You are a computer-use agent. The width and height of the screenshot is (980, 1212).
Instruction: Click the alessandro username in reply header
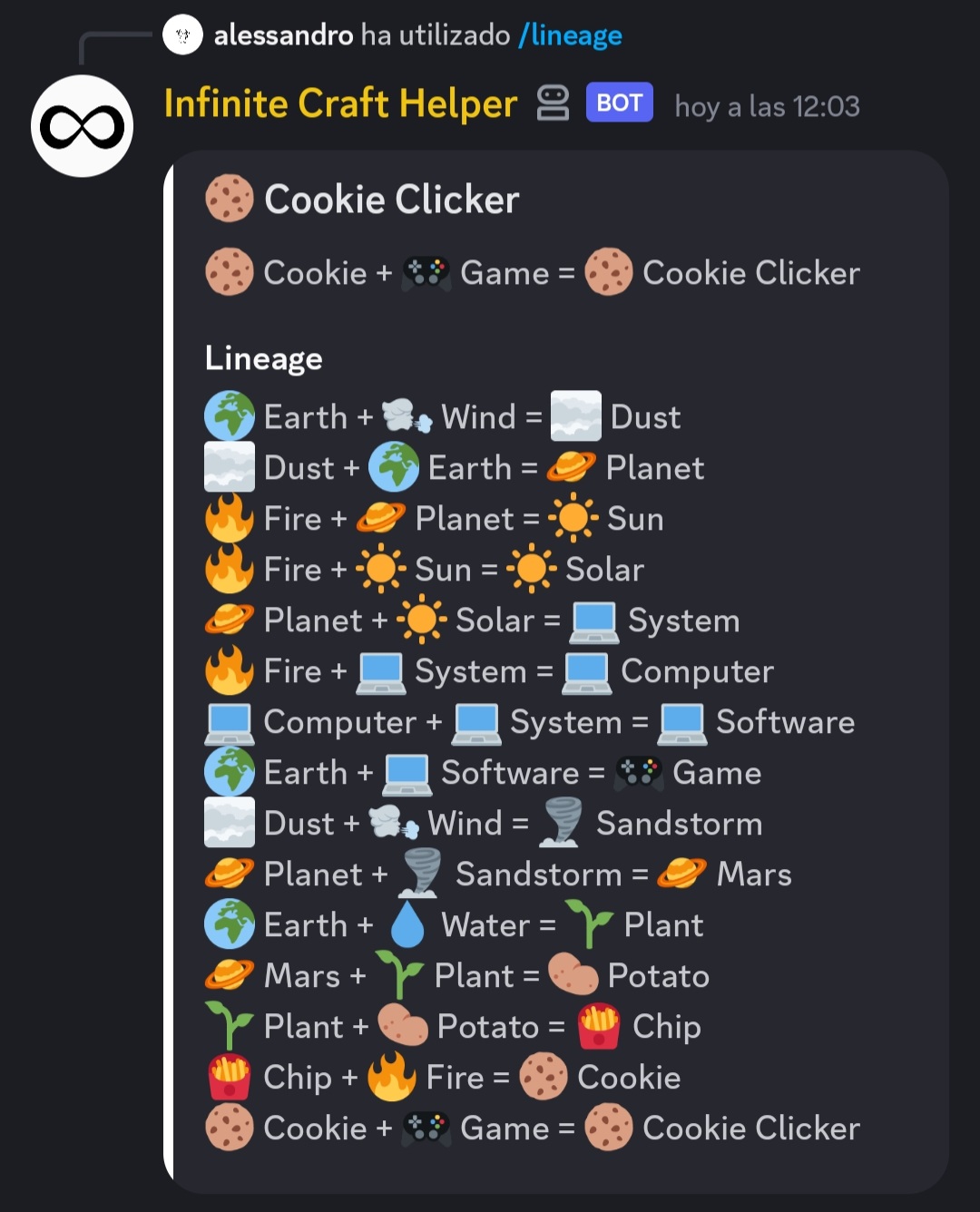tap(283, 35)
